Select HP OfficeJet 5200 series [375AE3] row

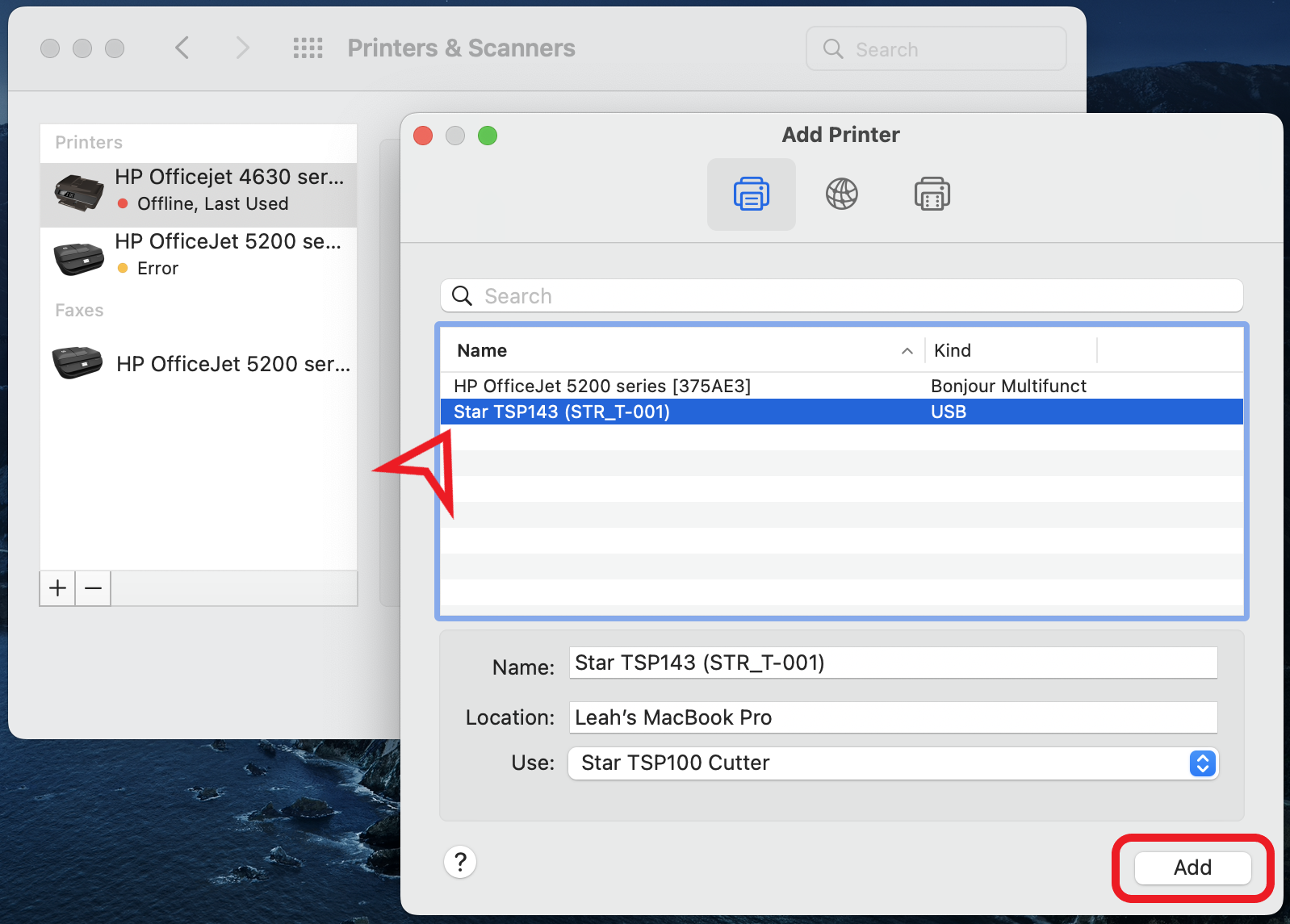842,386
